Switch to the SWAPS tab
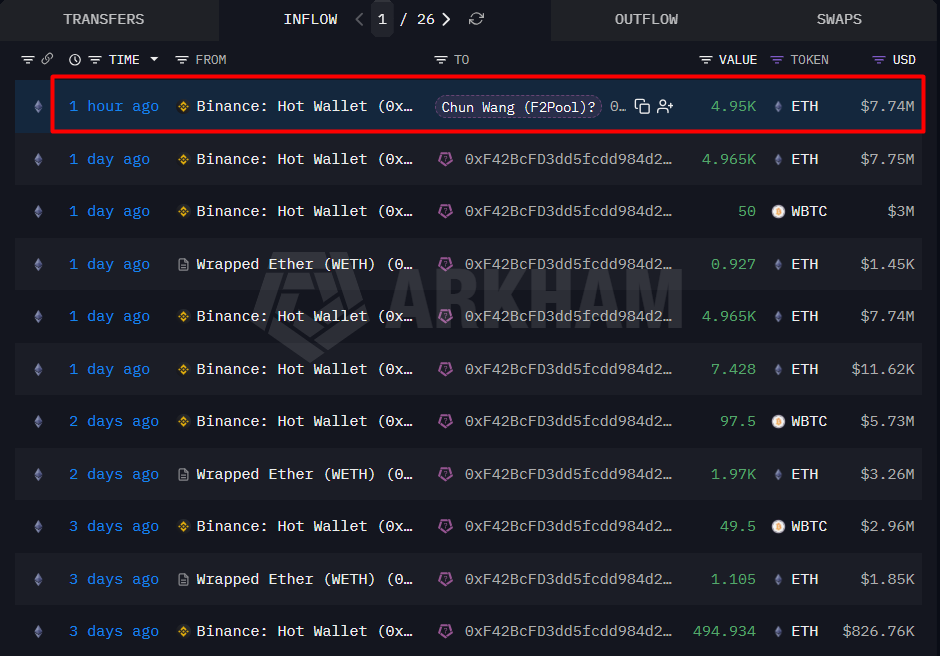 [x=839, y=19]
